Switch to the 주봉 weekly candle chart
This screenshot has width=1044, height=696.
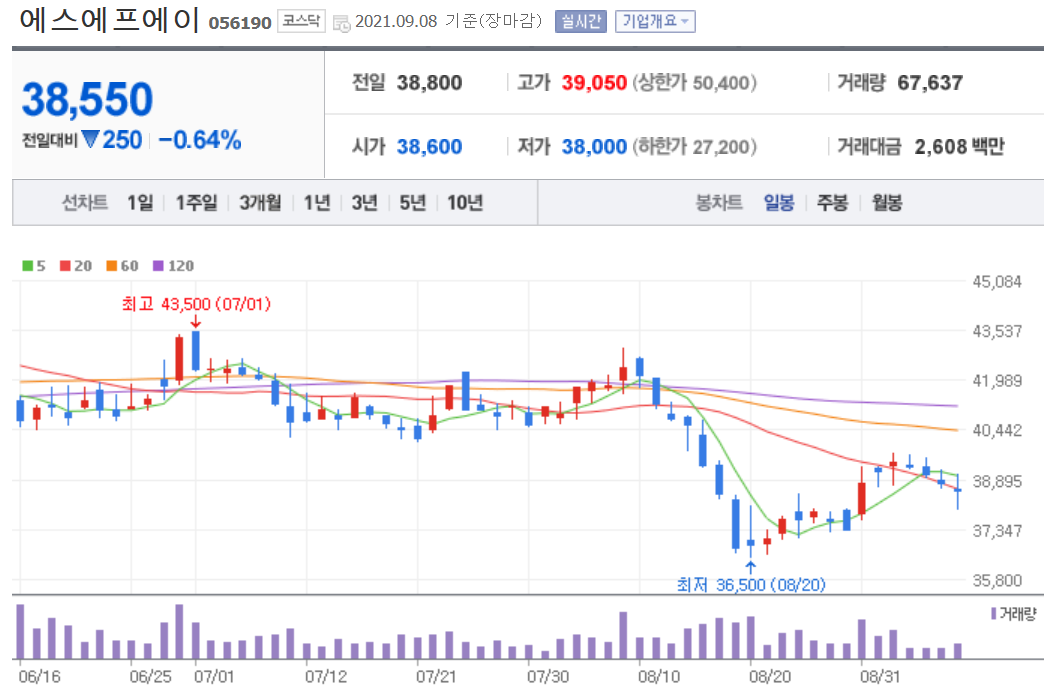tap(833, 202)
